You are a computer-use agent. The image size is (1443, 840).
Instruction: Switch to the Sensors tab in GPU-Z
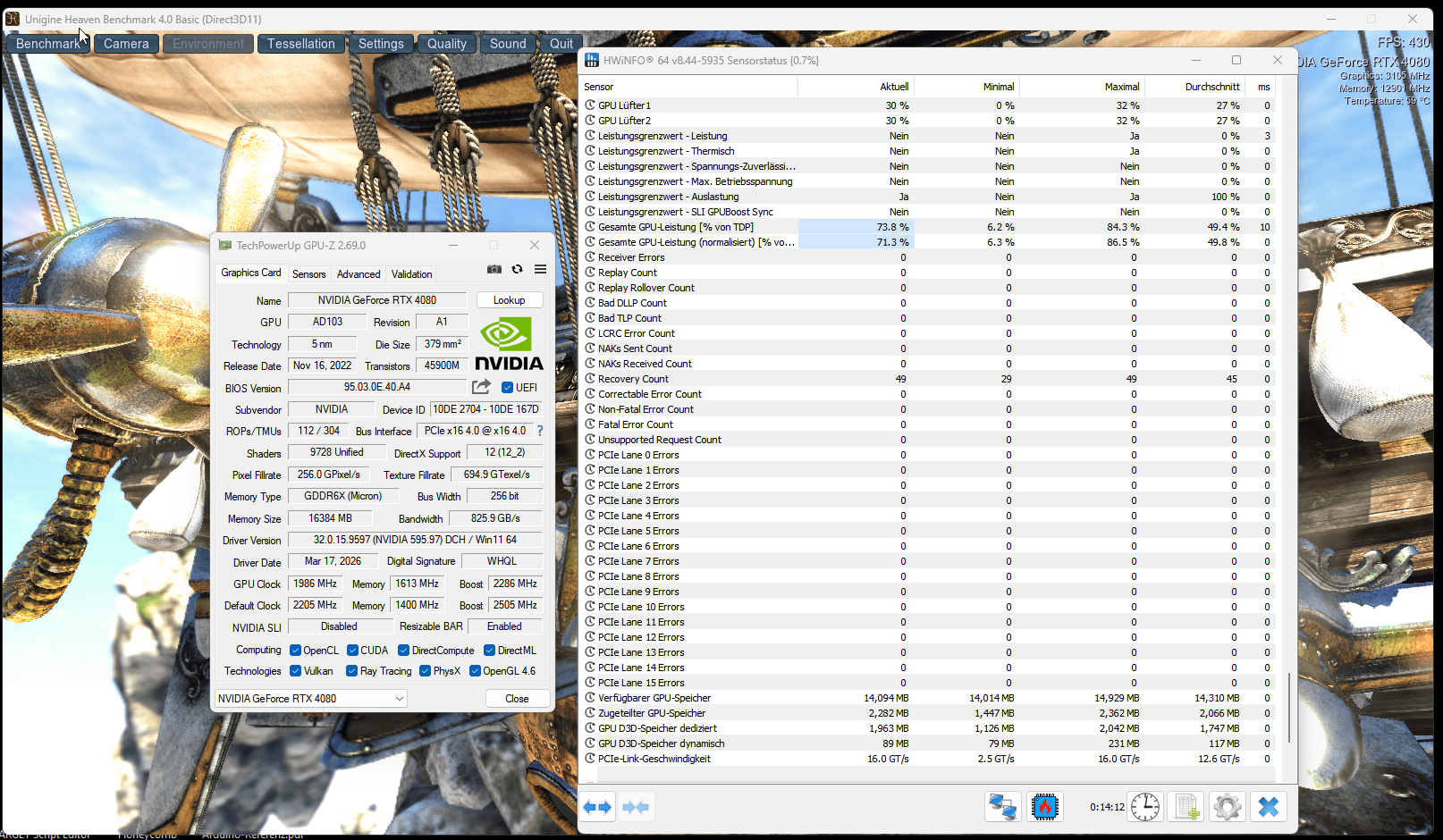pos(309,274)
